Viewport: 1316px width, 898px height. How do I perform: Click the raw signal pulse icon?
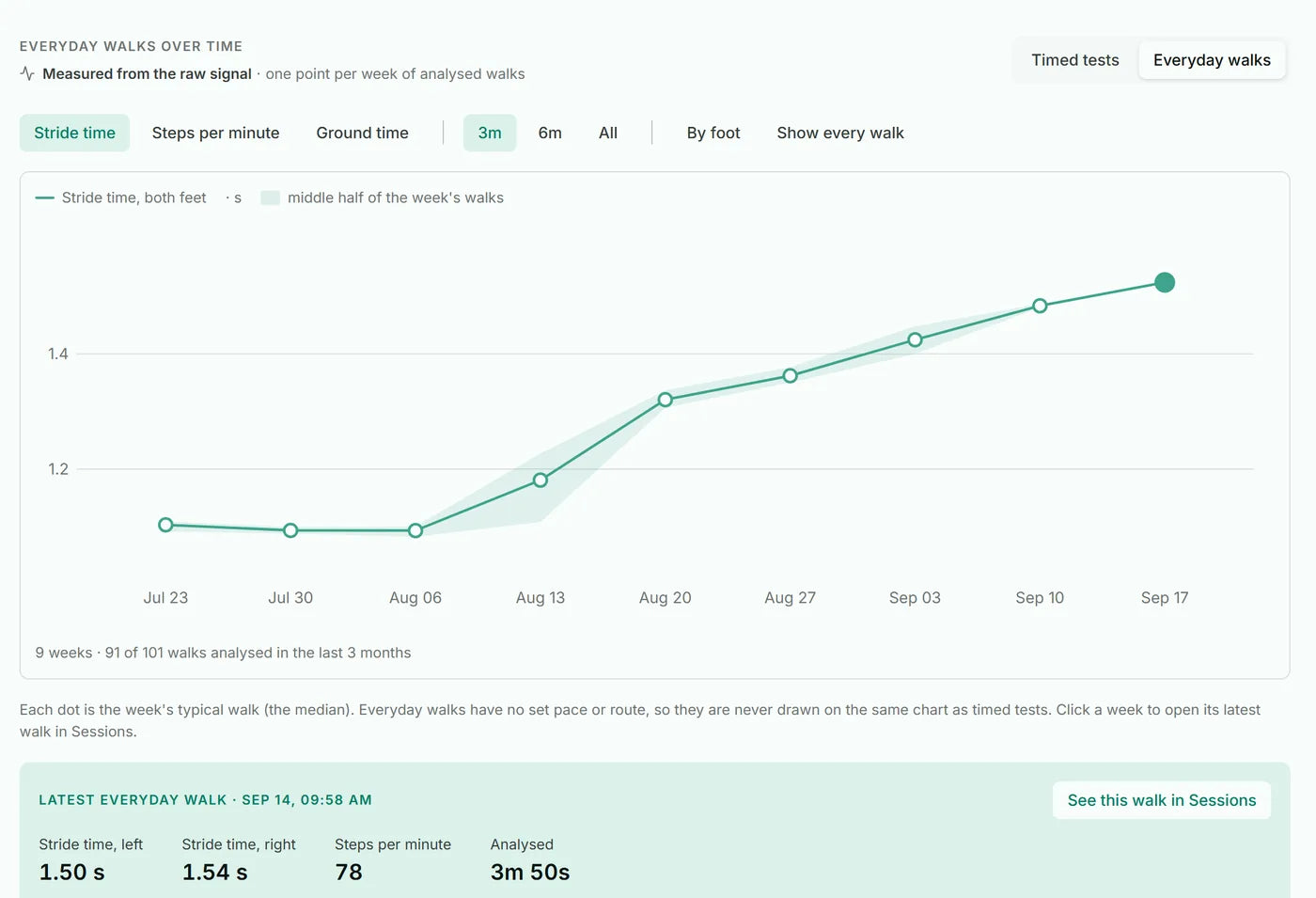[27, 73]
